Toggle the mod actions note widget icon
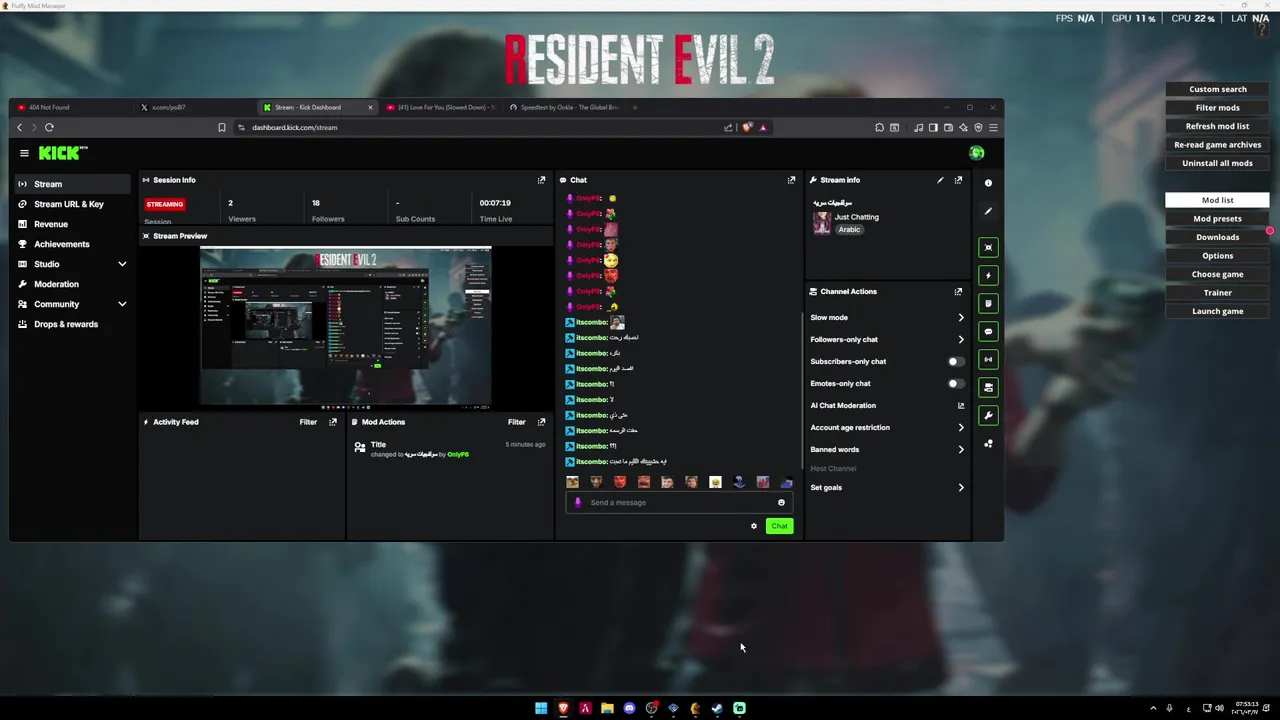Viewport: 1280px width, 720px height. tap(988, 303)
